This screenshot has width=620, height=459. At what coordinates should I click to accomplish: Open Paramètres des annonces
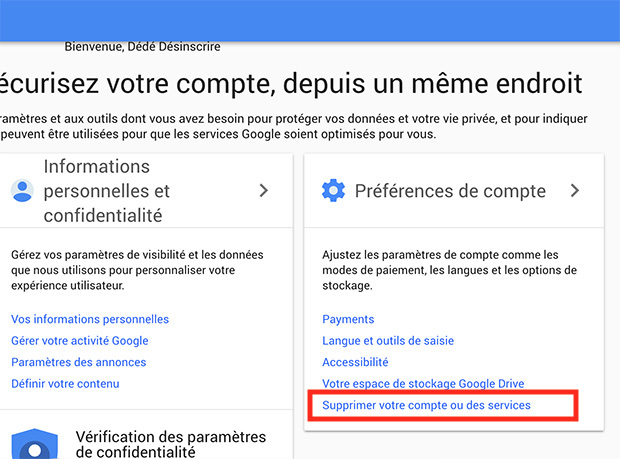click(79, 362)
